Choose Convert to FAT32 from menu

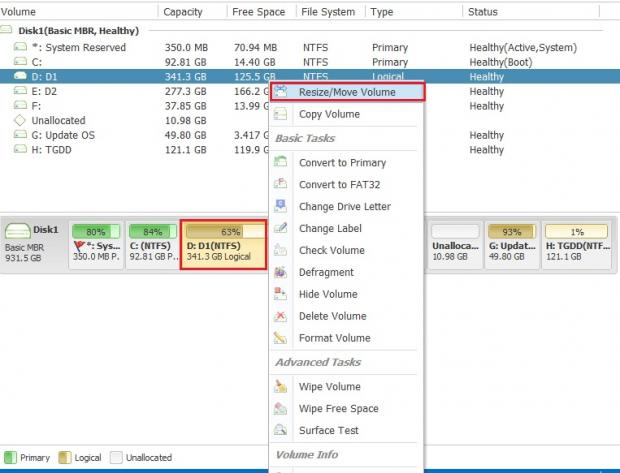tap(339, 184)
